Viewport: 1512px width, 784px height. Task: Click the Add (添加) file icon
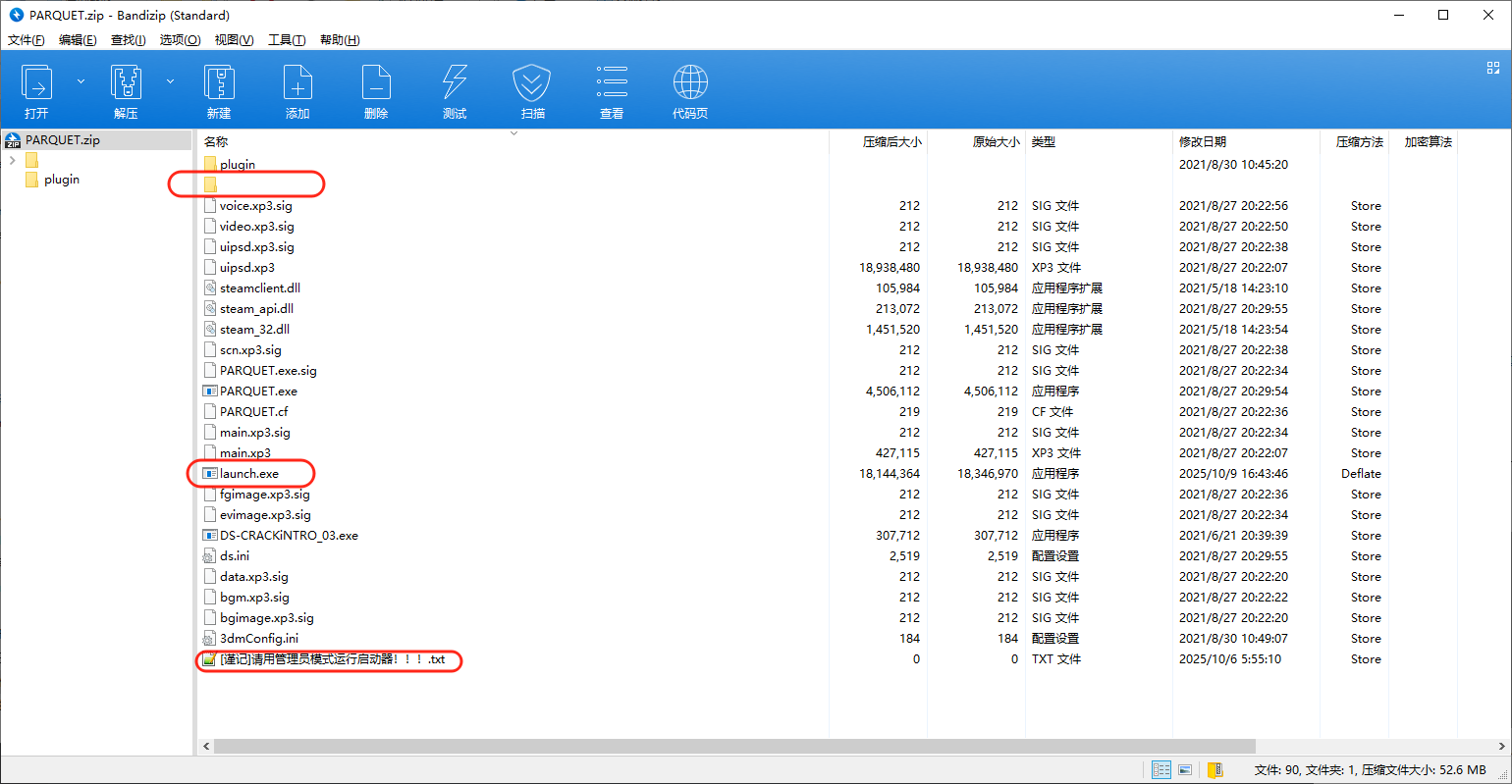point(297,90)
